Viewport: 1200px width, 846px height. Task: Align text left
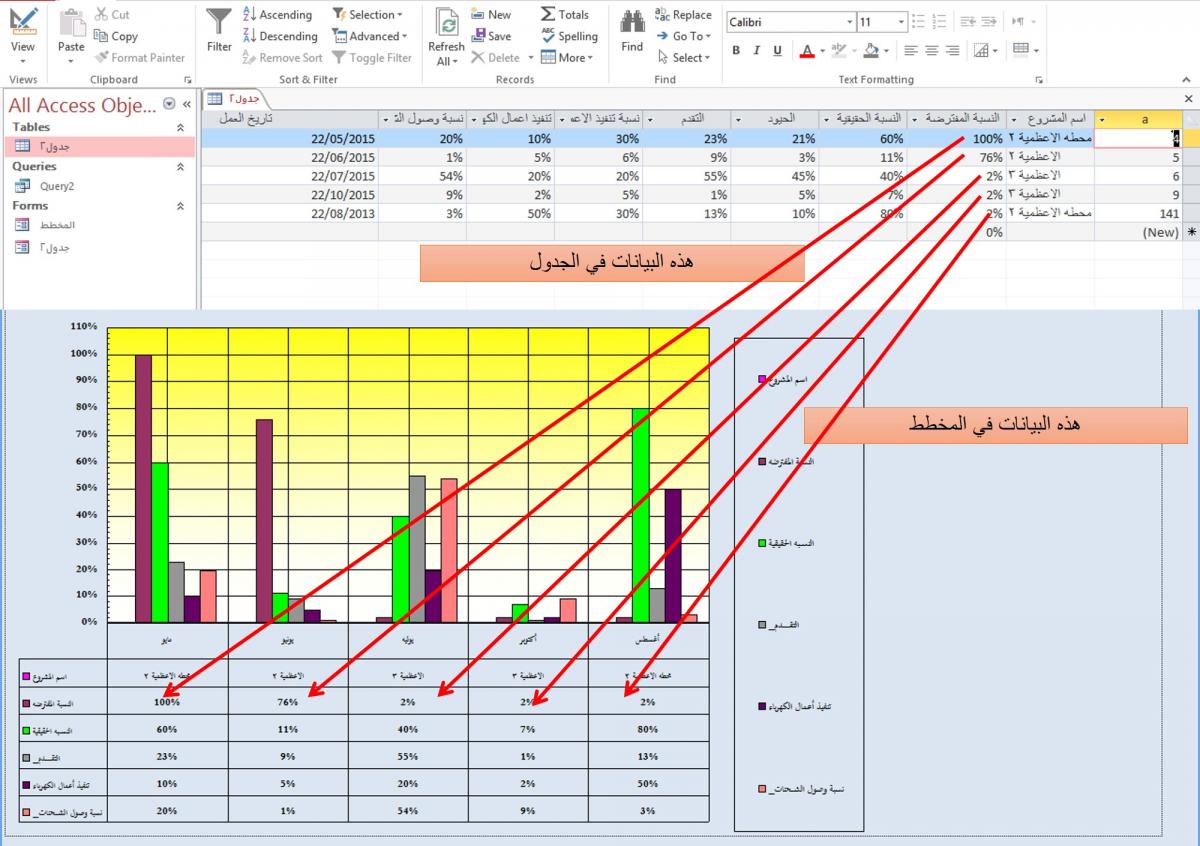[910, 50]
